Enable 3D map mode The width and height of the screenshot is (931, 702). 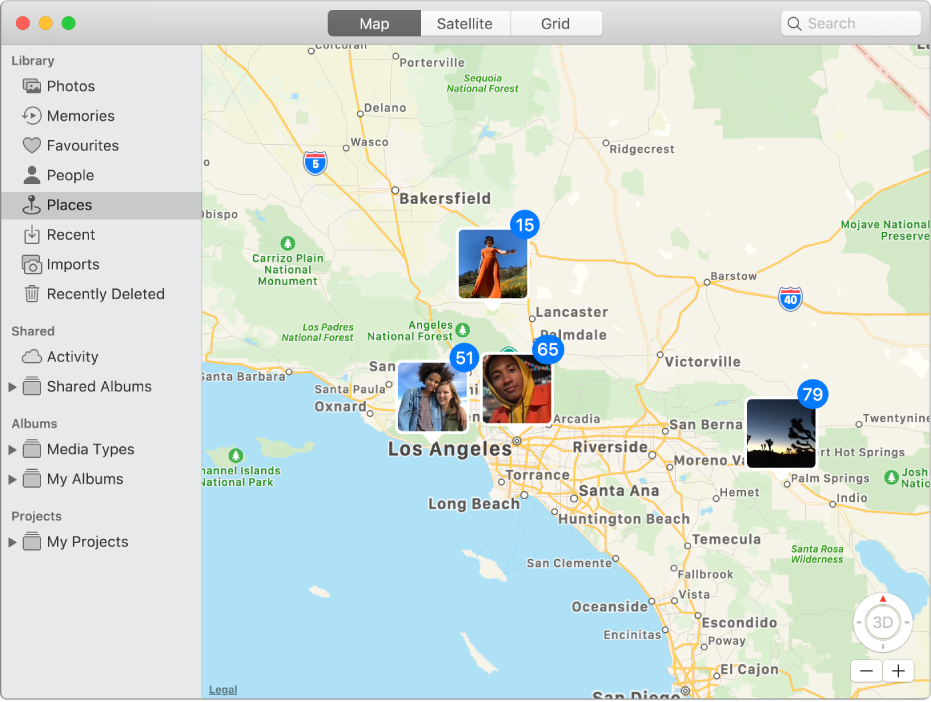click(x=882, y=622)
